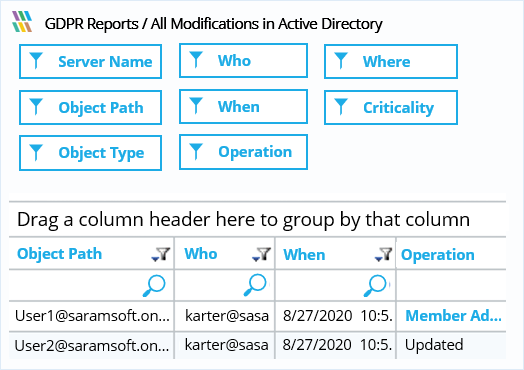The height and width of the screenshot is (370, 524).
Task: Select the User2@saramsoft.on... cell
Action: coord(92,345)
